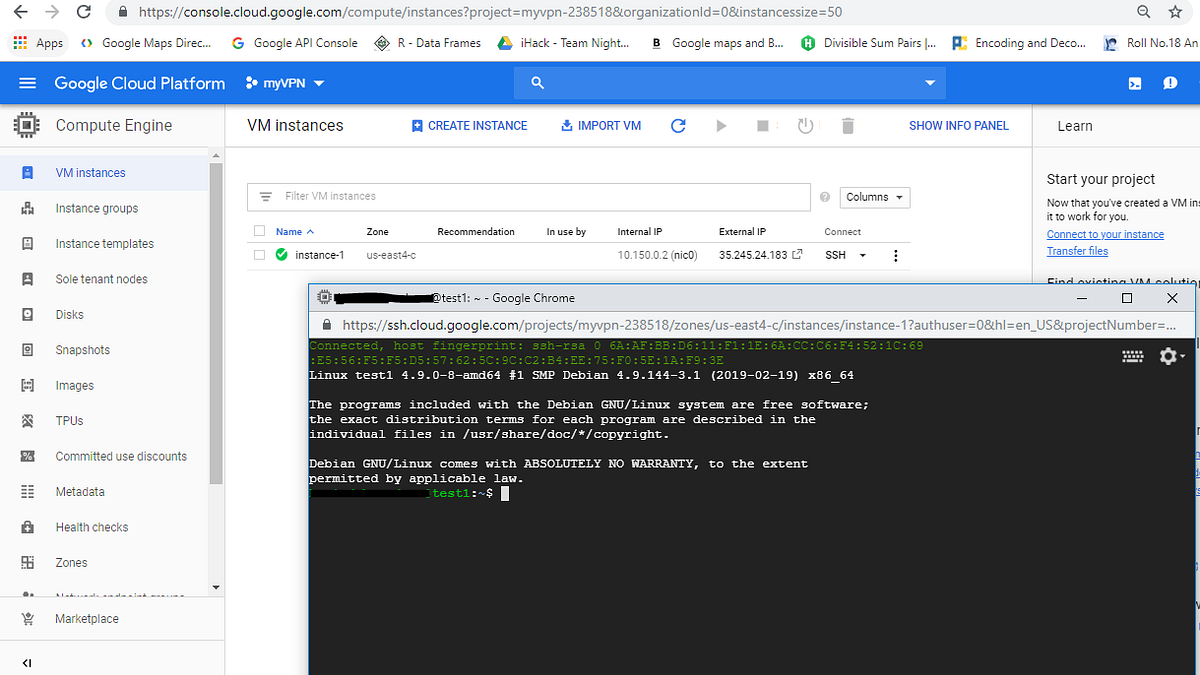Open the R - Data Frames bookmark
Viewport: 1200px width, 675px height.
pyautogui.click(x=428, y=43)
